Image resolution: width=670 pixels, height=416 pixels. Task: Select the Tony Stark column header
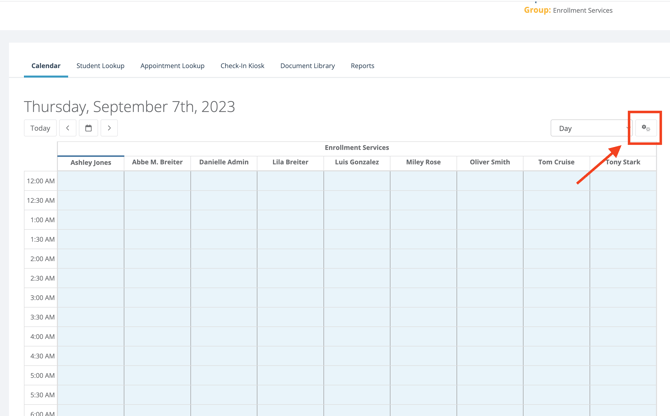click(623, 162)
